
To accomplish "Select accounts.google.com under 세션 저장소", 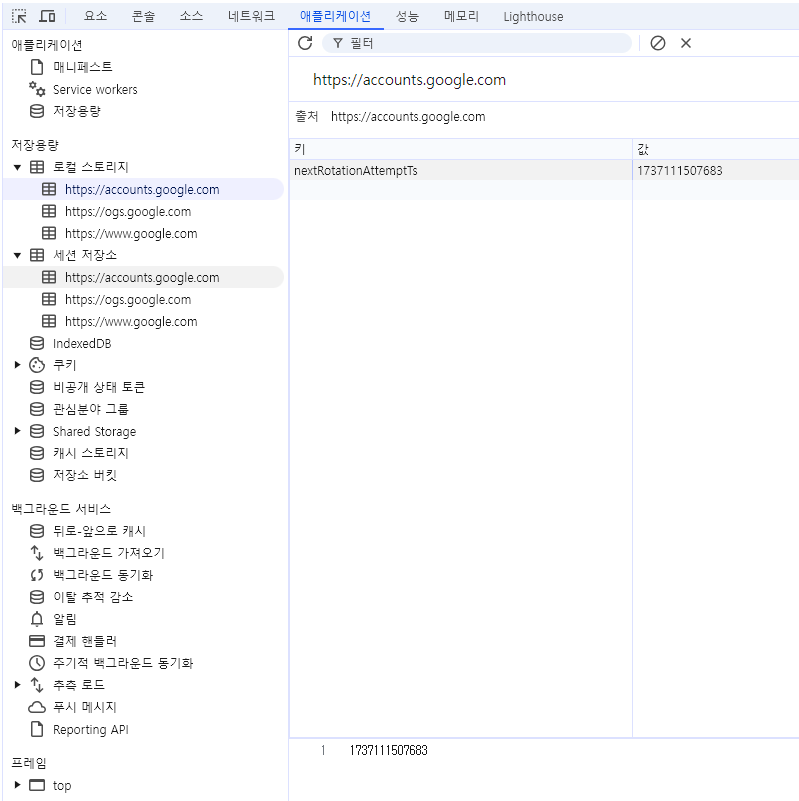I will (x=142, y=277).
